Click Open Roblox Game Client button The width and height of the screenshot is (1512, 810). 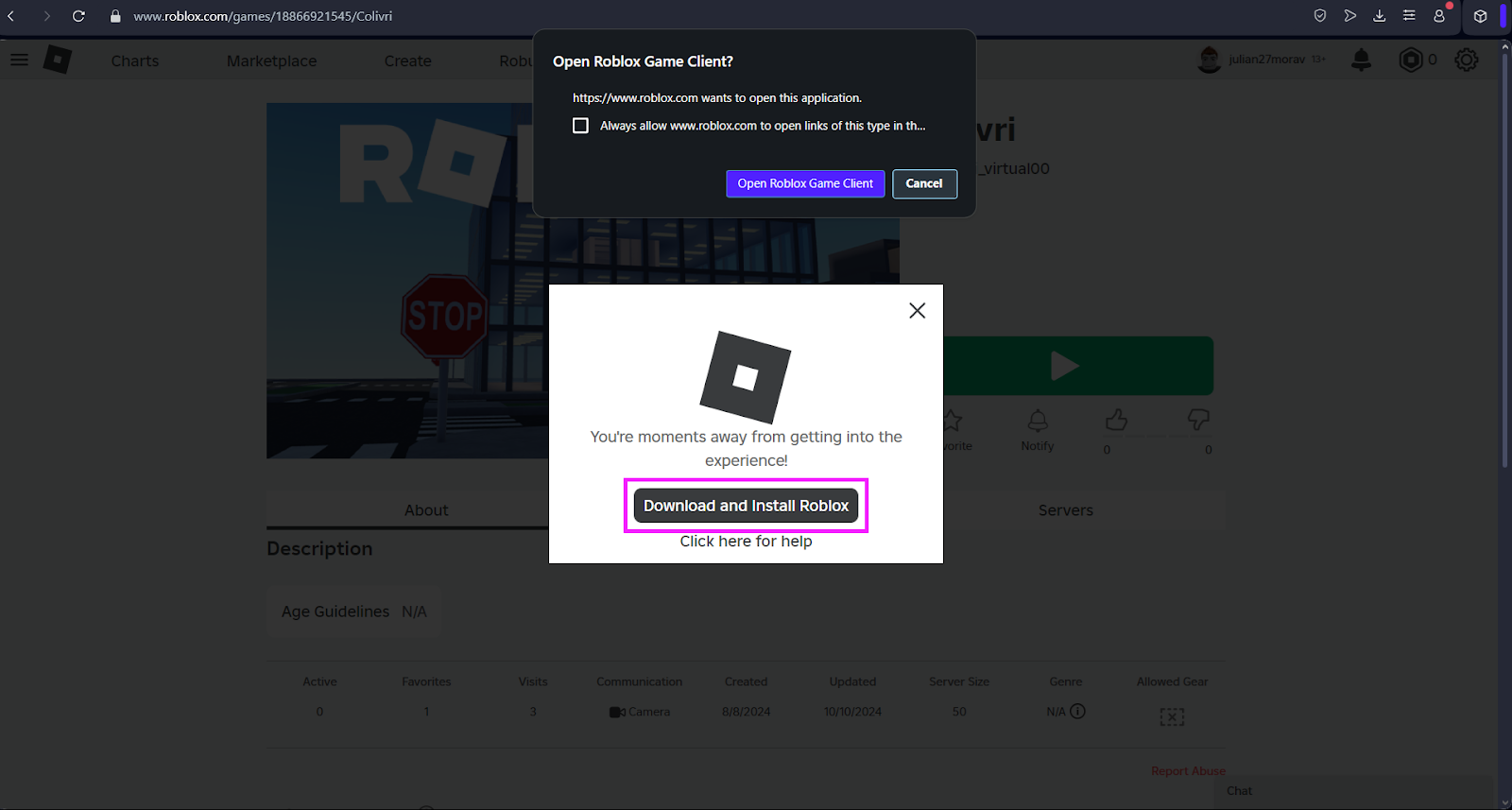click(805, 183)
